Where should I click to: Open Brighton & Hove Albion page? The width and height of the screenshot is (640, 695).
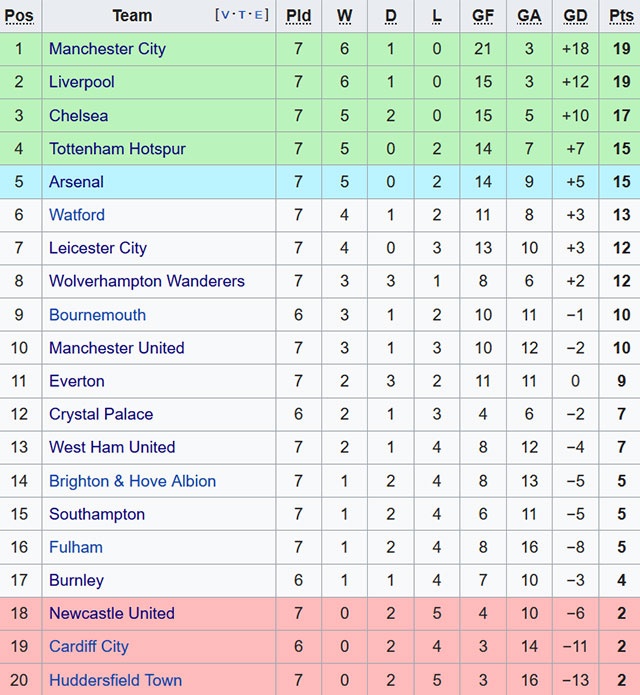tap(132, 481)
